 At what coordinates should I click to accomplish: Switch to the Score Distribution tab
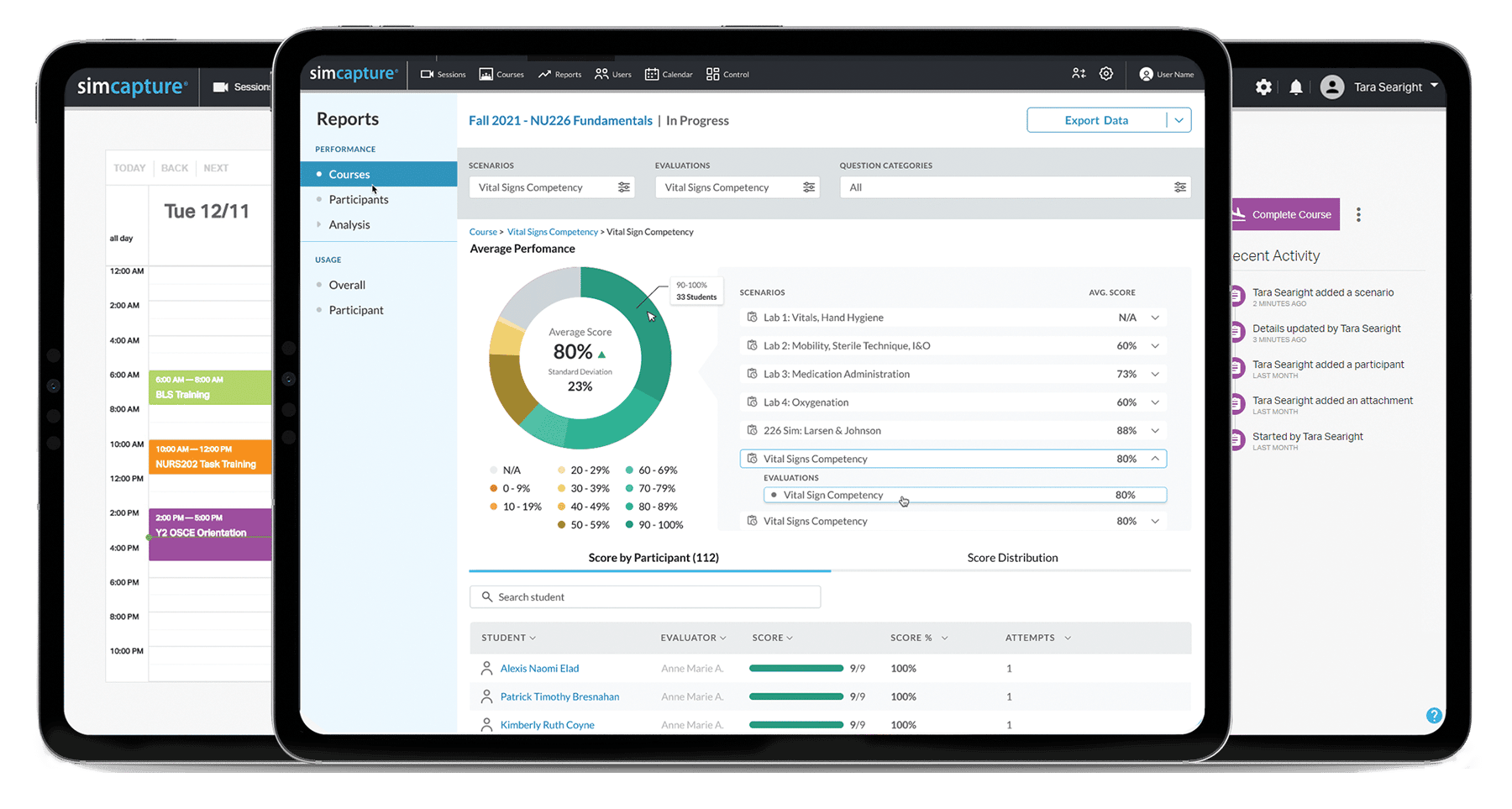(1011, 558)
